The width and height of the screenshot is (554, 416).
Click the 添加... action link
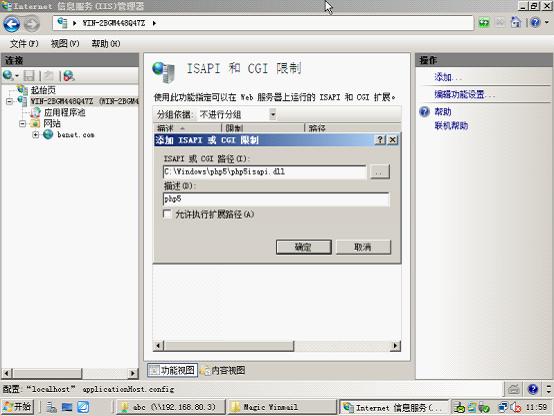[x=448, y=77]
